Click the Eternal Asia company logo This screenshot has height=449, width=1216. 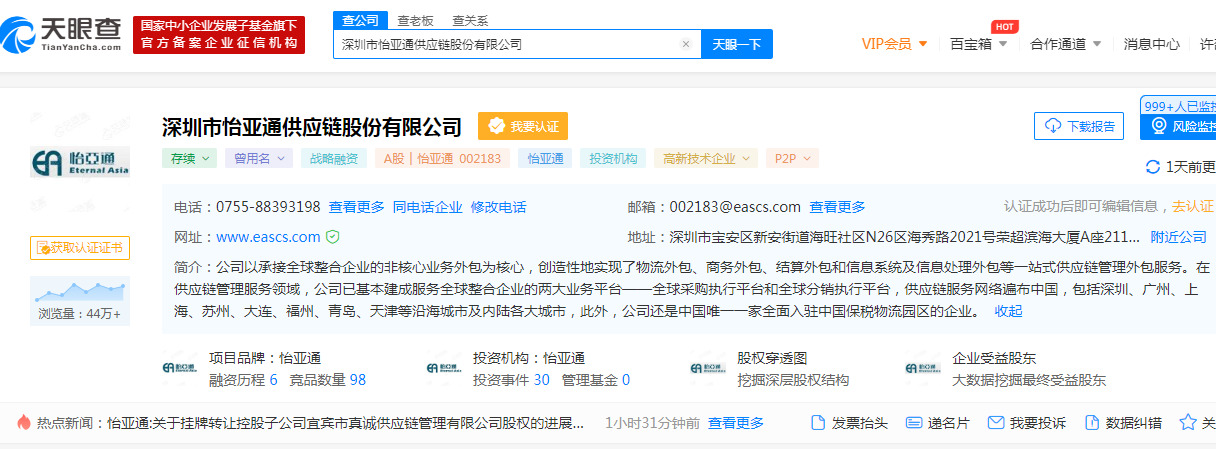(x=80, y=163)
